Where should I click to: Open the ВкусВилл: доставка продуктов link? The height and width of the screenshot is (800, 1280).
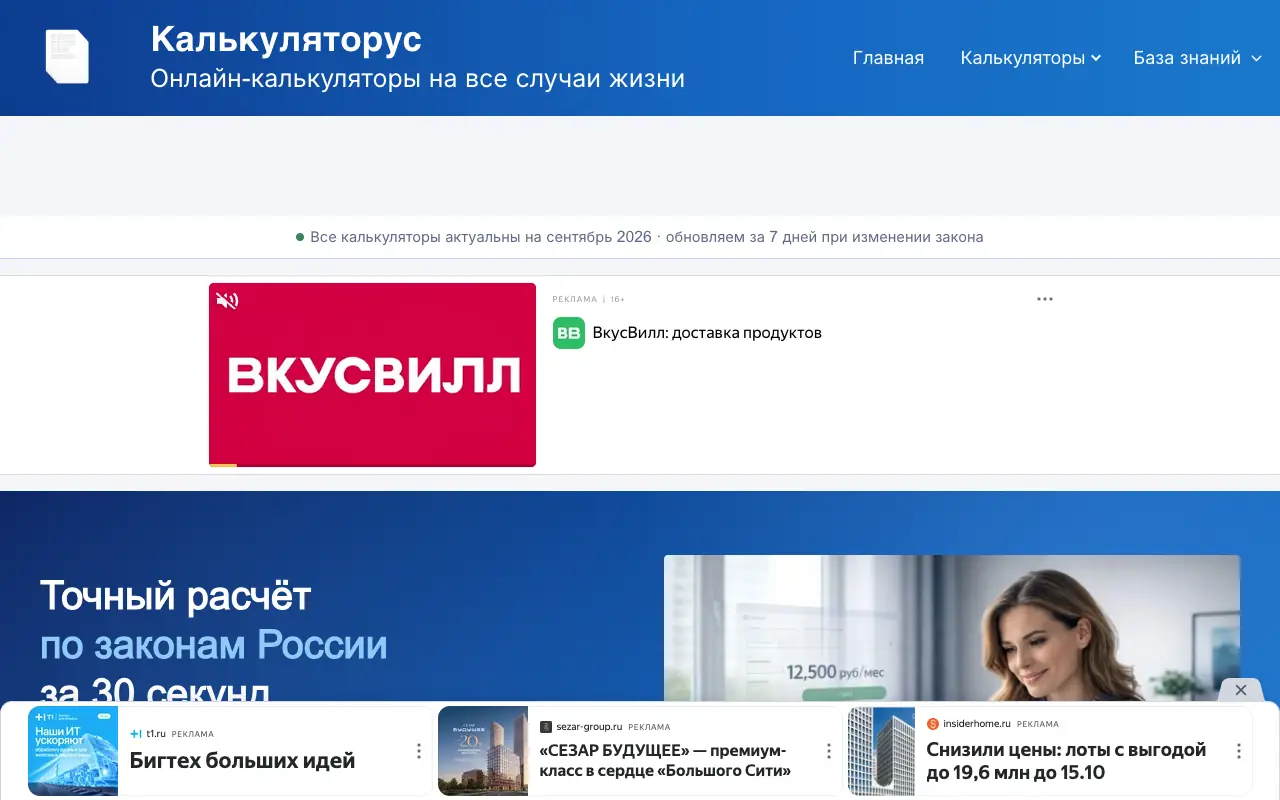pyautogui.click(x=707, y=333)
